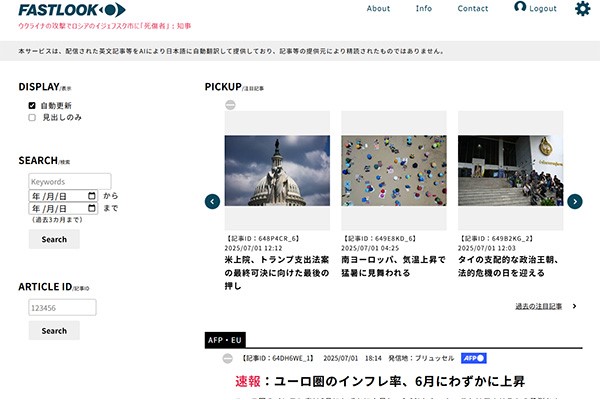Open 速報 Eurozone inflation headline
Screen dimensions: 600x400
point(380,381)
